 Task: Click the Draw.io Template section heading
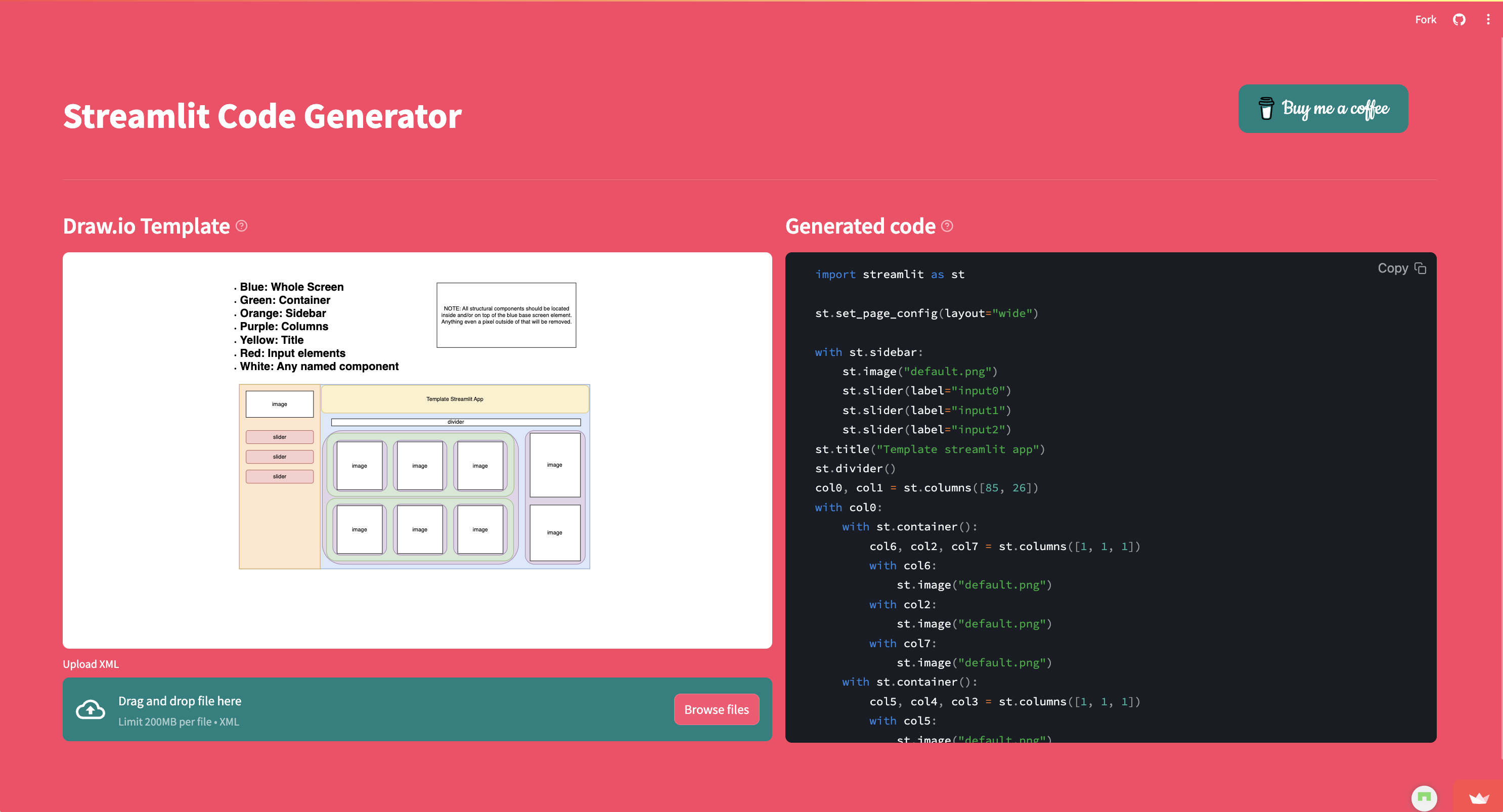tap(147, 227)
